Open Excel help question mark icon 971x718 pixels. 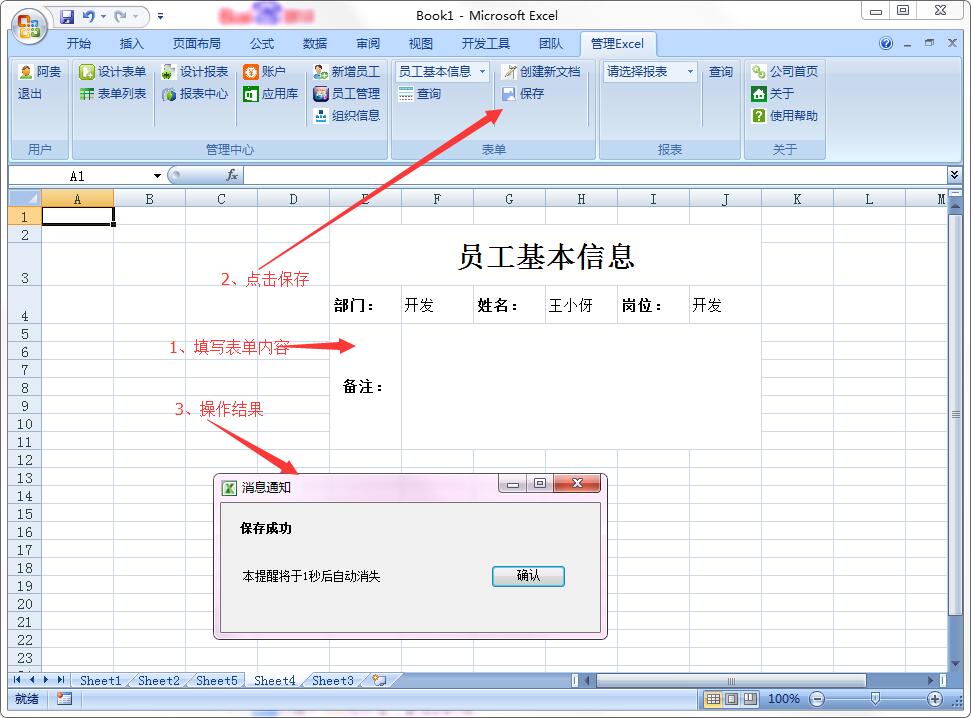pyautogui.click(x=886, y=43)
